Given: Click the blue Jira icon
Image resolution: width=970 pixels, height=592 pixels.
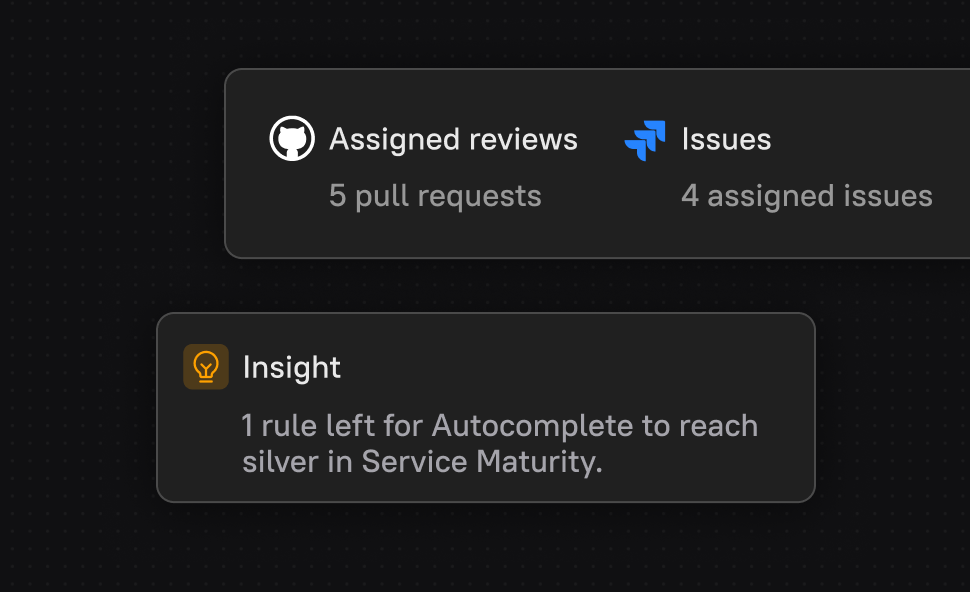Looking at the screenshot, I should pos(645,140).
